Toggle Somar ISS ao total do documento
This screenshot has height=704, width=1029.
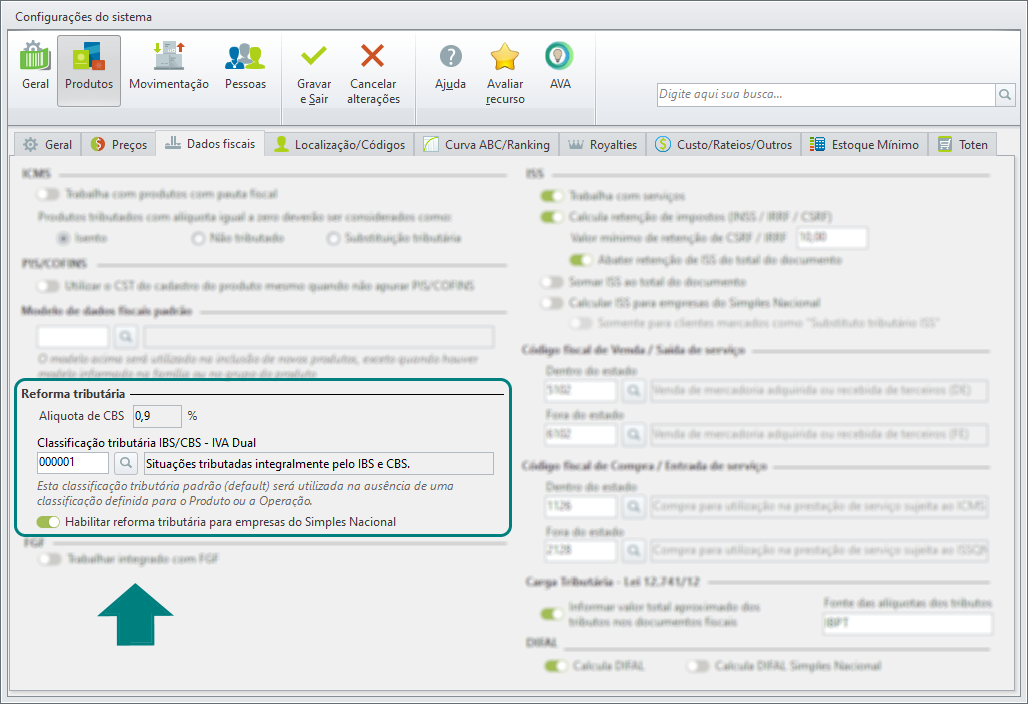[552, 282]
